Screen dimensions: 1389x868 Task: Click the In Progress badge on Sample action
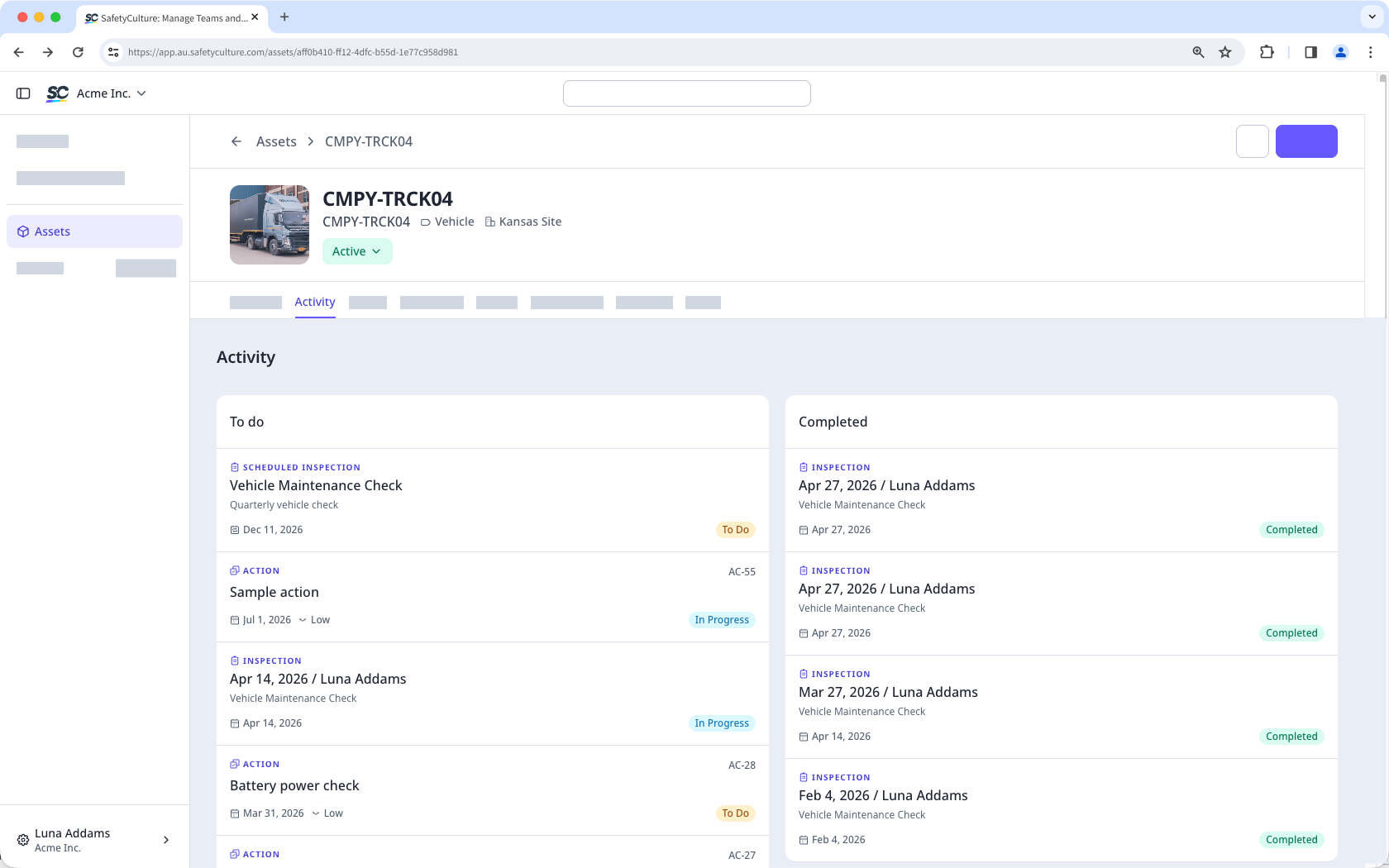tap(722, 620)
